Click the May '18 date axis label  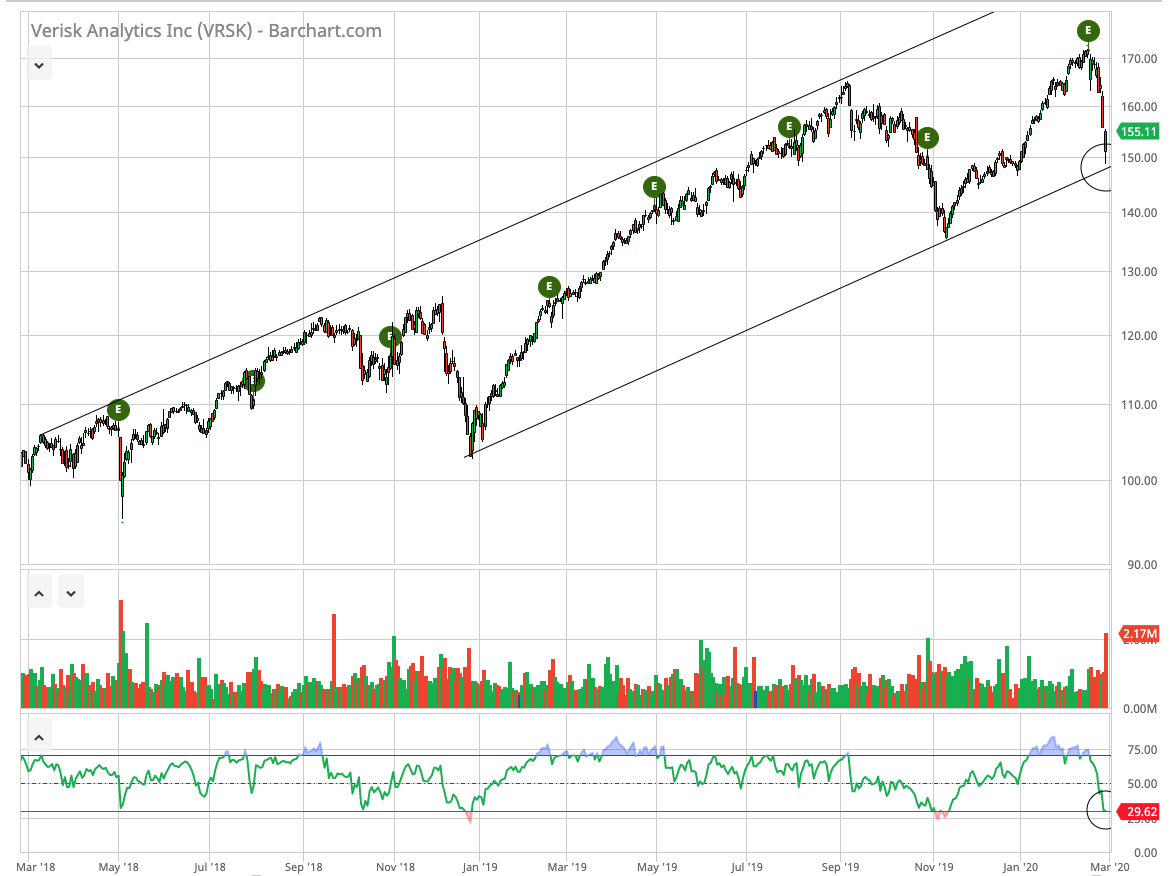coord(118,867)
